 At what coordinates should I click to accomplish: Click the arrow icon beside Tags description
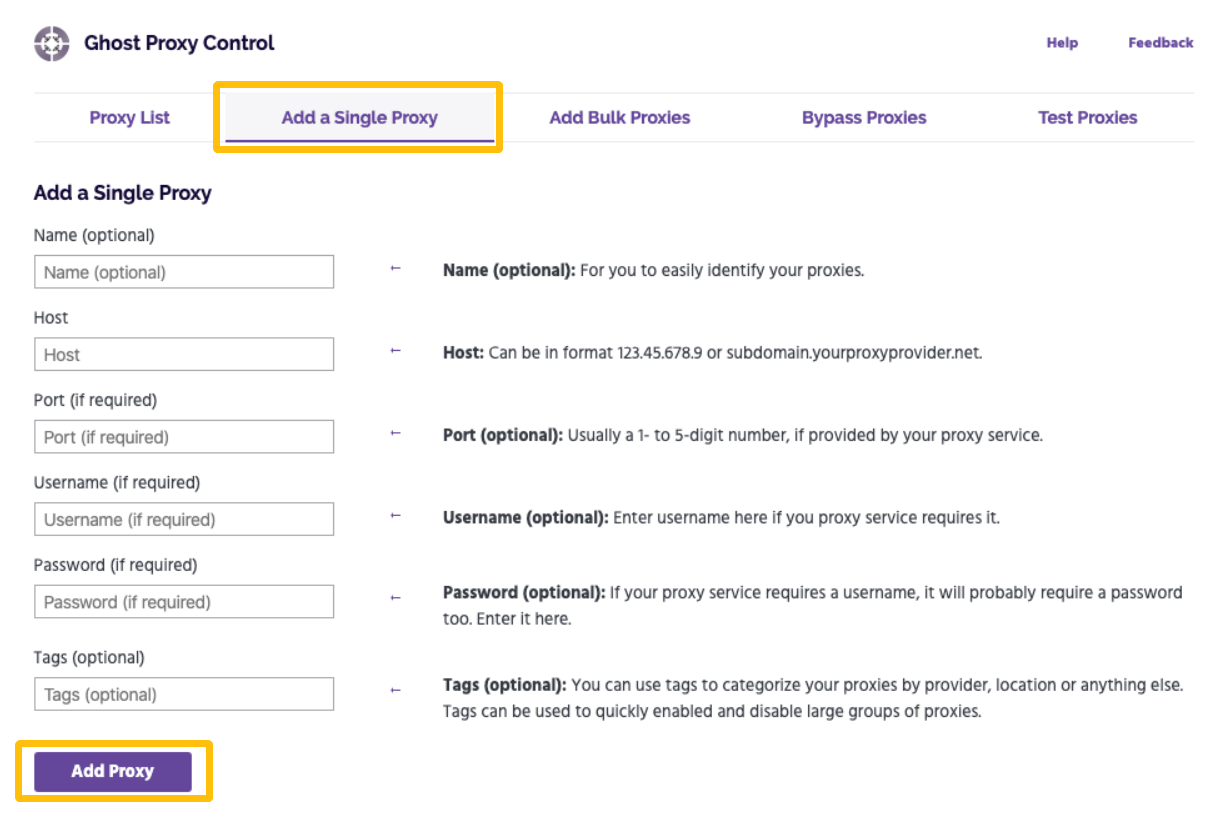pyautogui.click(x=394, y=688)
